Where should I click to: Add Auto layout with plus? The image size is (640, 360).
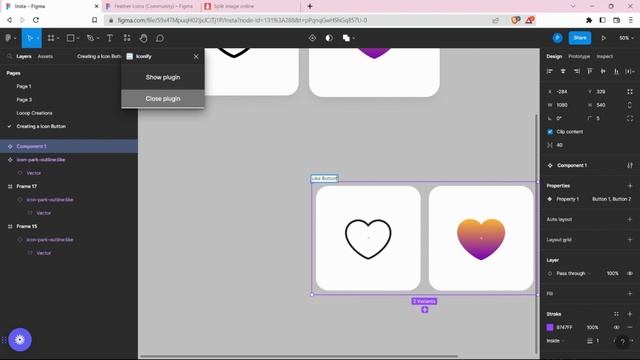click(630, 219)
